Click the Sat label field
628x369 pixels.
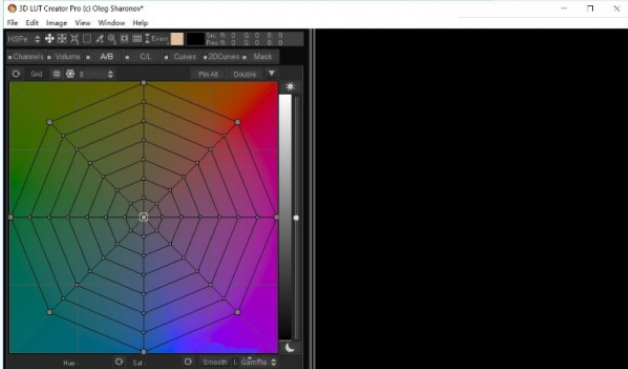[139, 363]
